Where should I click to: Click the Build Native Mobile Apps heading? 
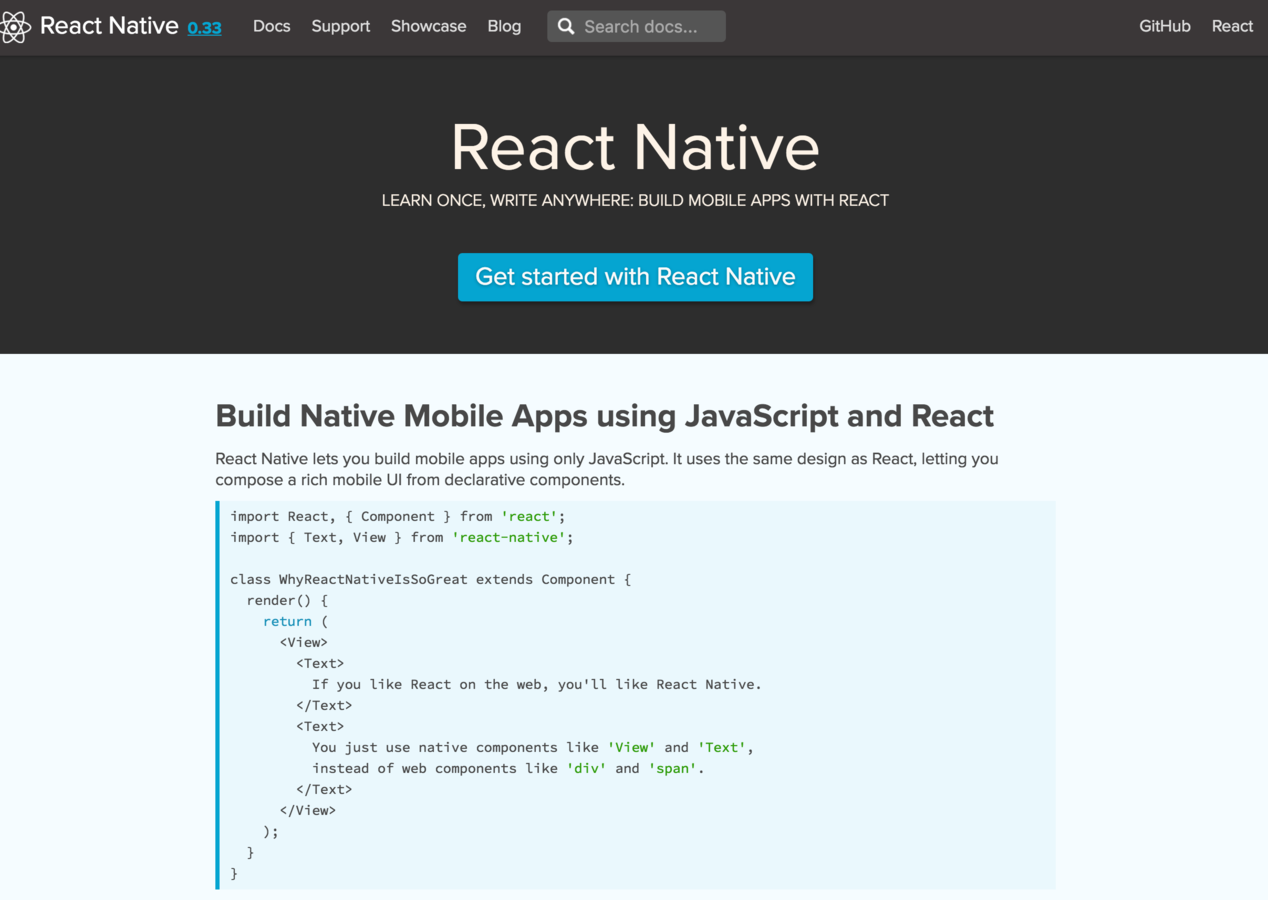pyautogui.click(x=605, y=416)
